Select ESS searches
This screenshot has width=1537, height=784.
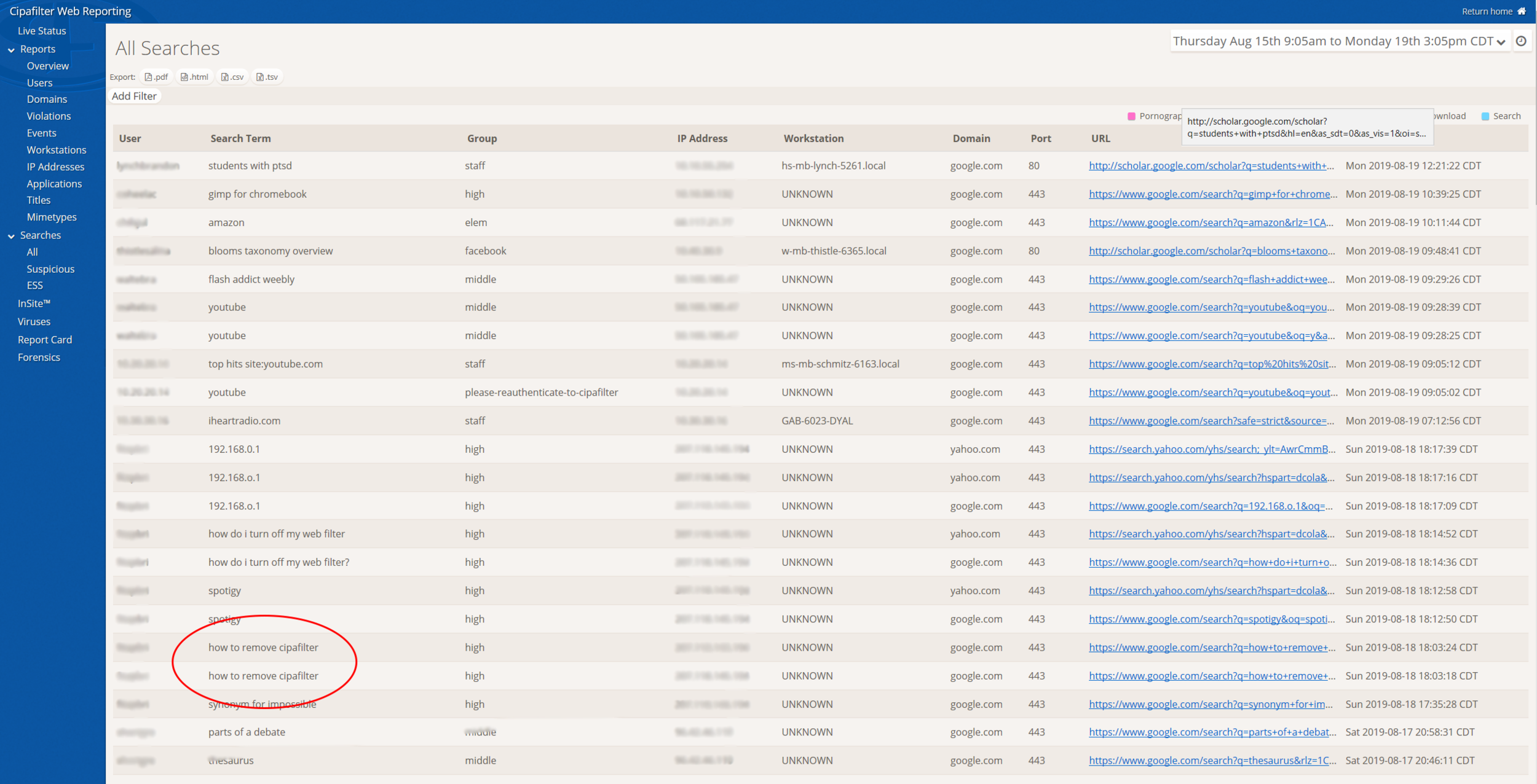(x=35, y=285)
